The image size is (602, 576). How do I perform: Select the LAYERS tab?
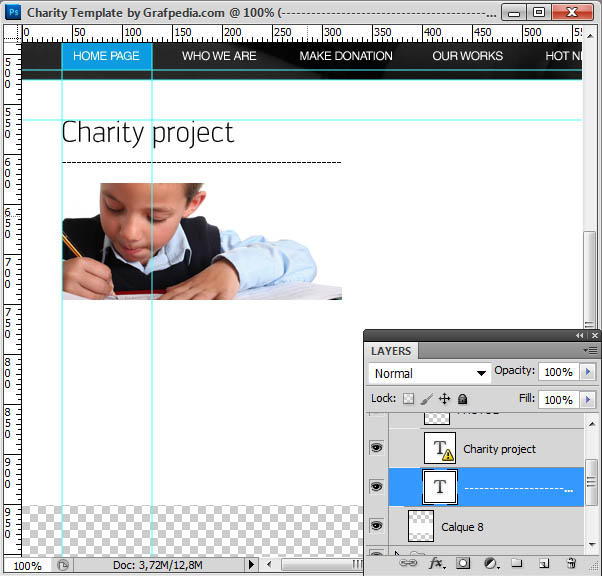[x=391, y=351]
